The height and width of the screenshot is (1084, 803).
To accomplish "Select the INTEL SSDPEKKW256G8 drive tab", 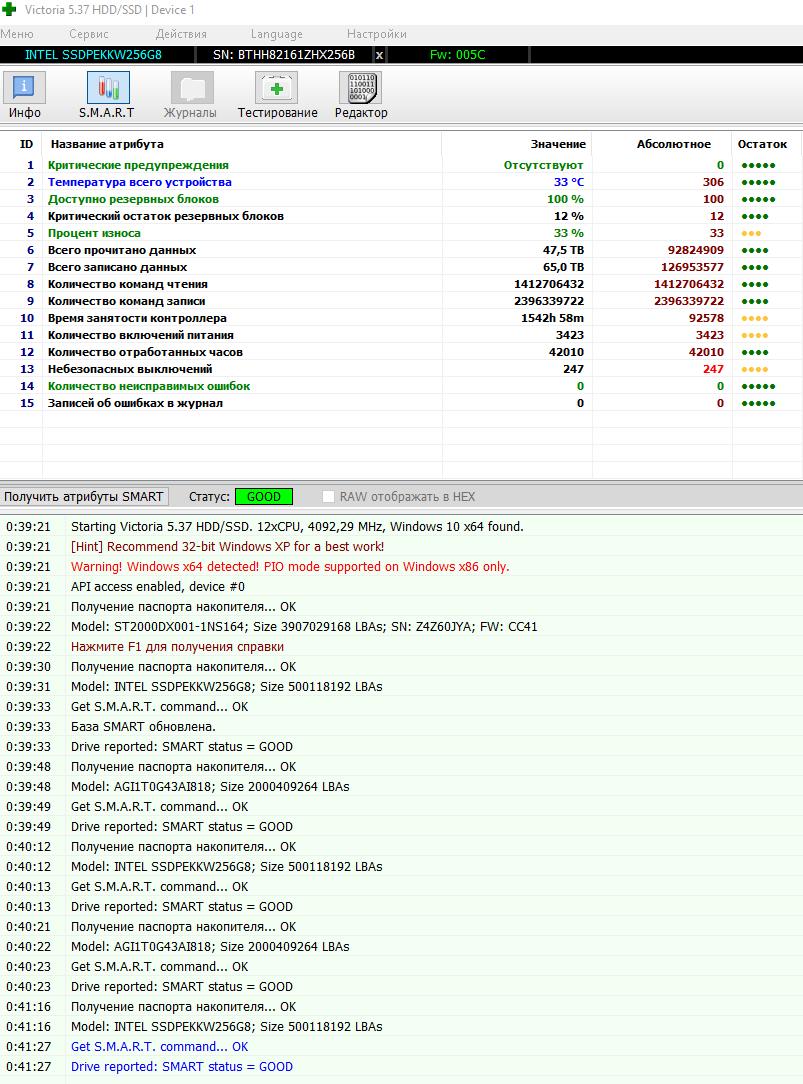I will pos(93,55).
